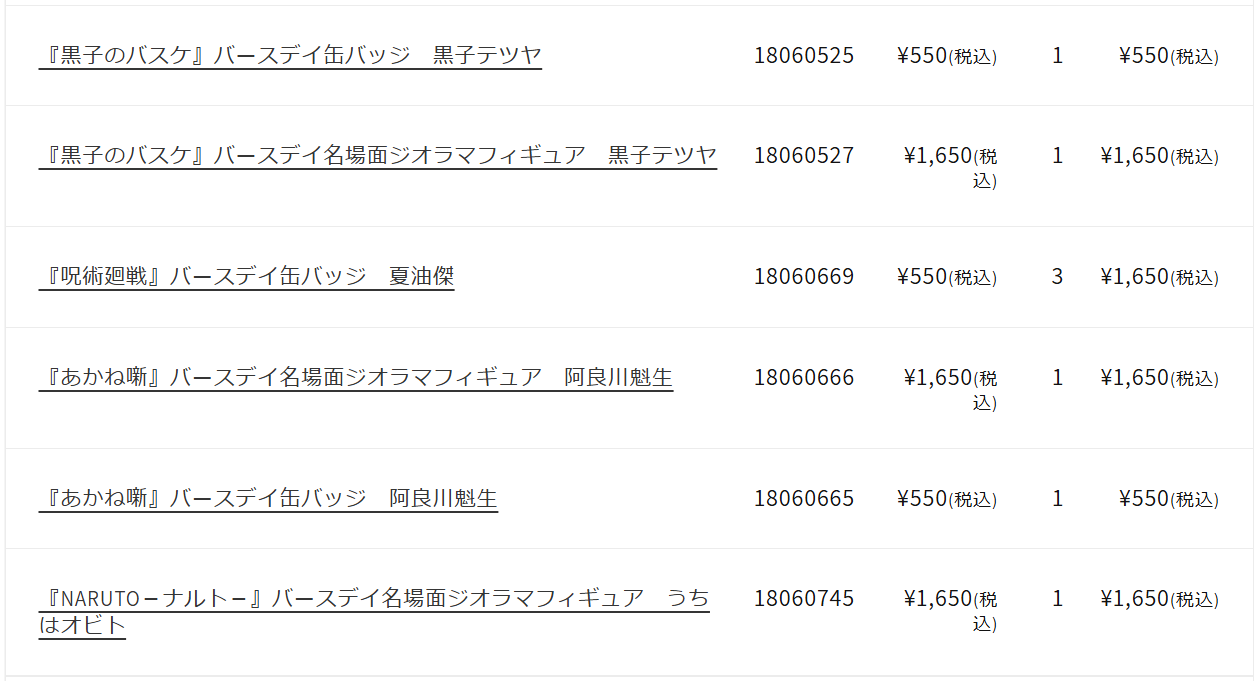Select product code 18060669
The image size is (1254, 681).
point(804,276)
